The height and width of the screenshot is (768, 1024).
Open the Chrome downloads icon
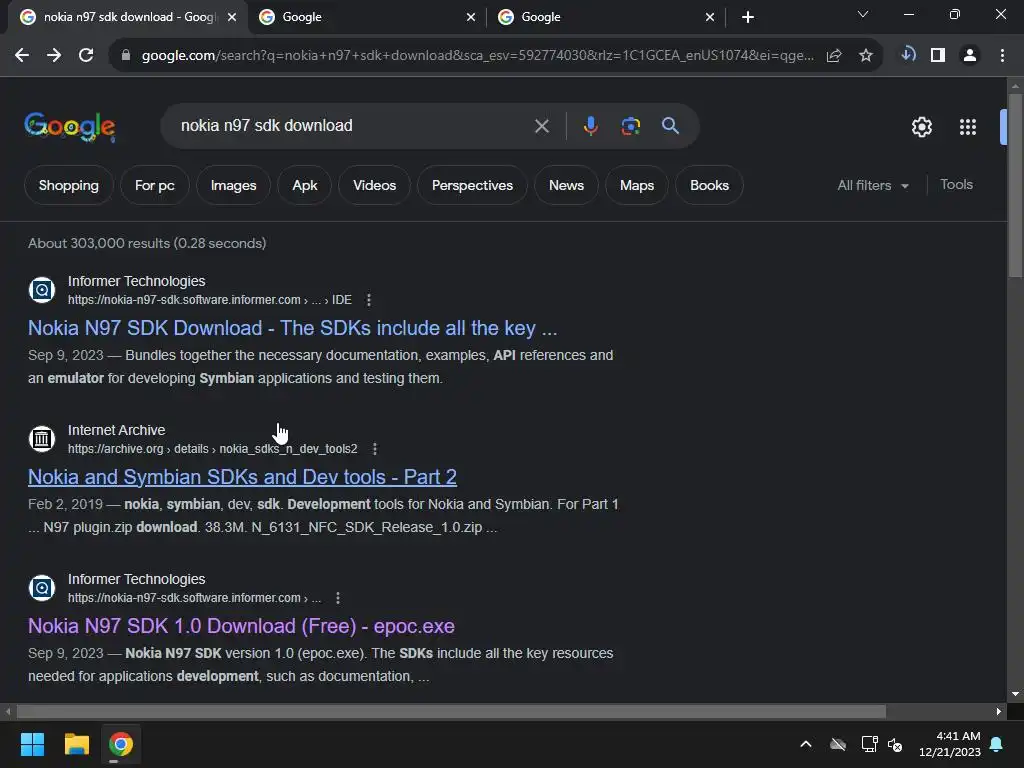click(x=908, y=55)
